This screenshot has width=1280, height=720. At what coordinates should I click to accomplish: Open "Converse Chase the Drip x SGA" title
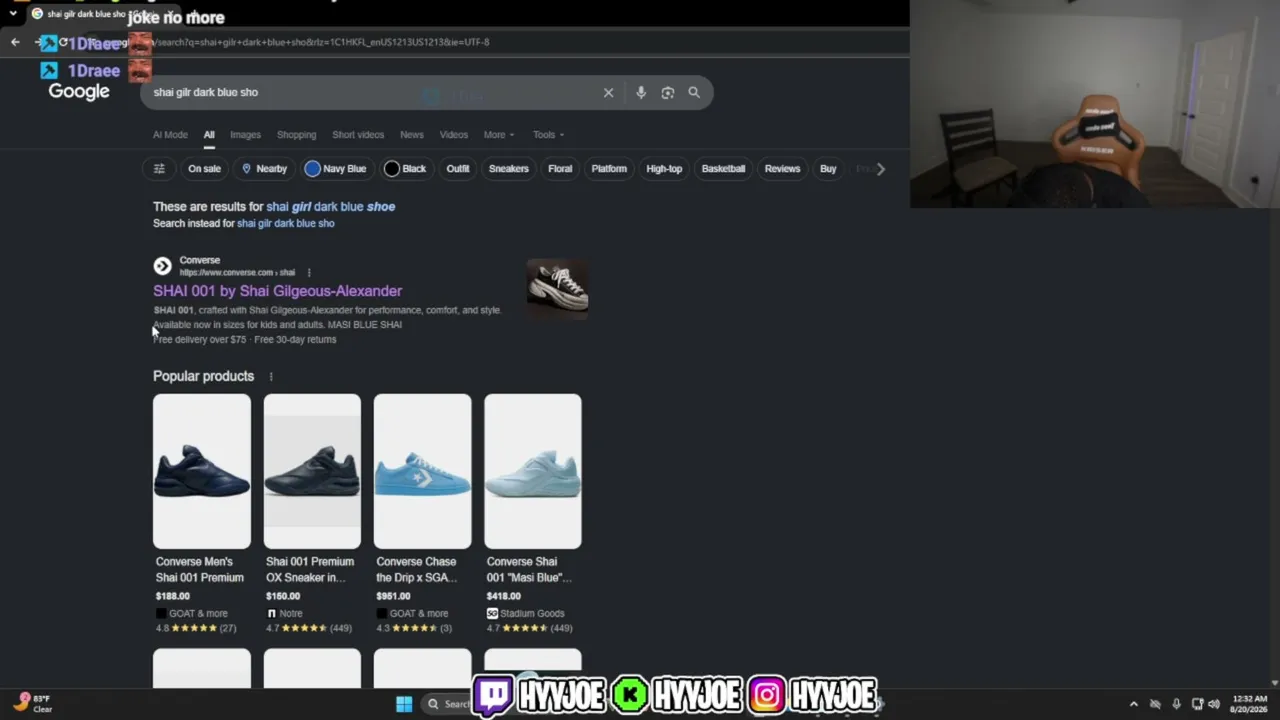click(x=417, y=569)
